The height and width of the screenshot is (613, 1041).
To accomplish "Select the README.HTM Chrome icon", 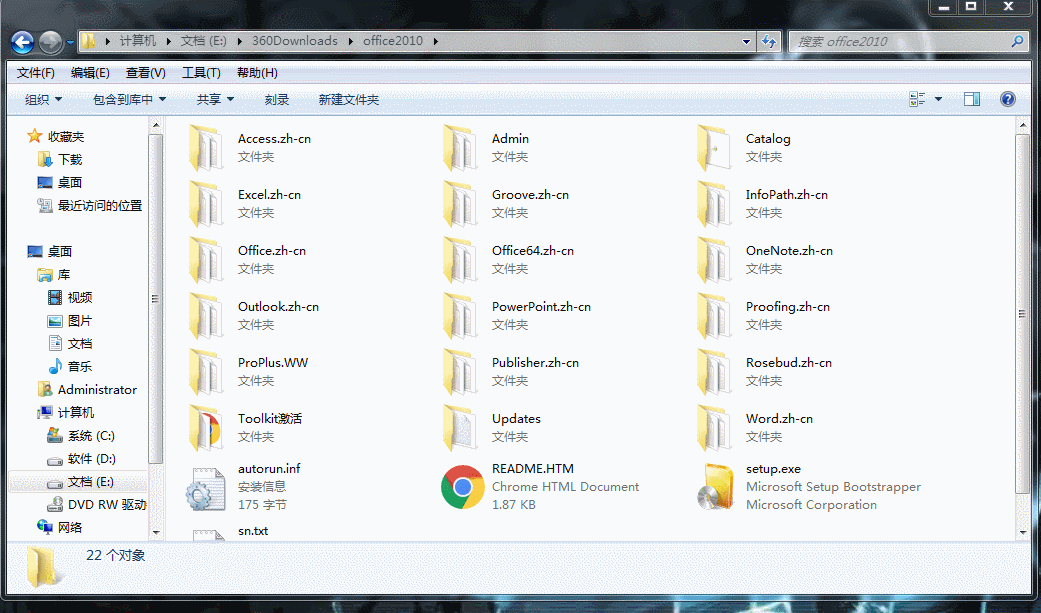I will tap(463, 487).
